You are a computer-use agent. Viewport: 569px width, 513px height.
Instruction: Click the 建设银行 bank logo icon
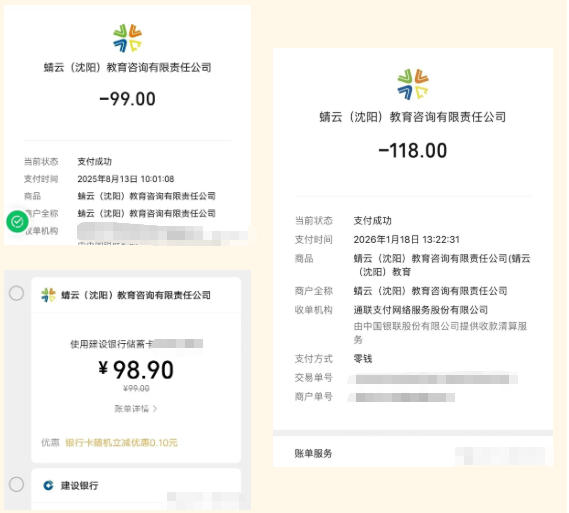(48, 485)
